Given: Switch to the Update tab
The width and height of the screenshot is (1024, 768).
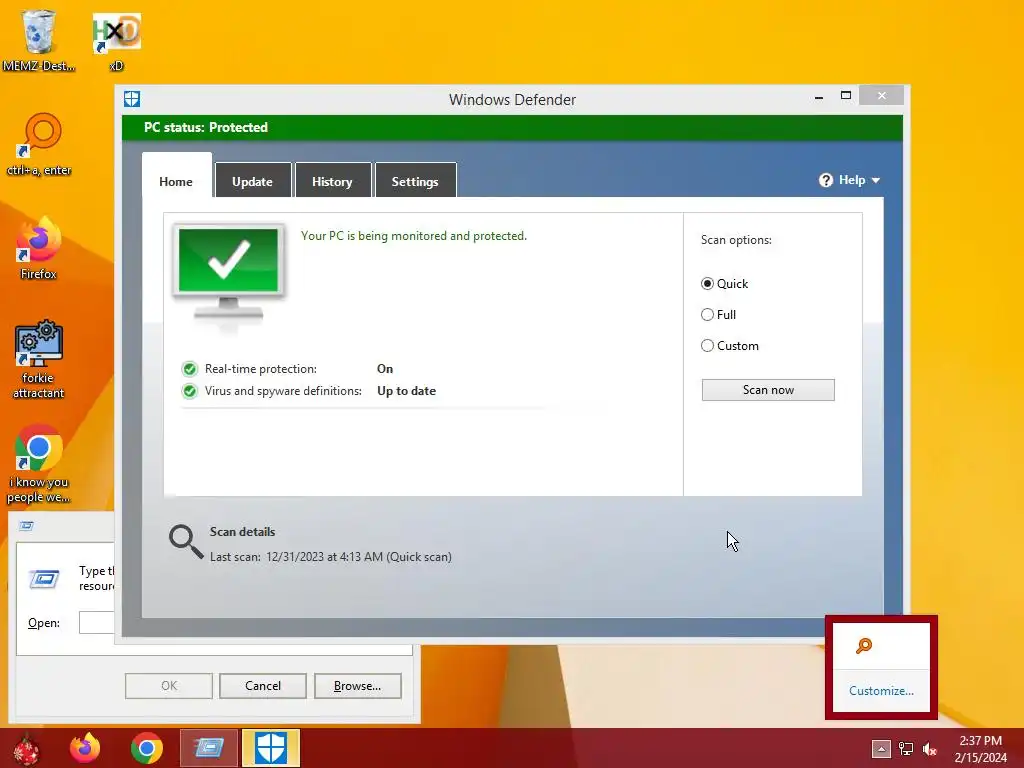Looking at the screenshot, I should (253, 182).
